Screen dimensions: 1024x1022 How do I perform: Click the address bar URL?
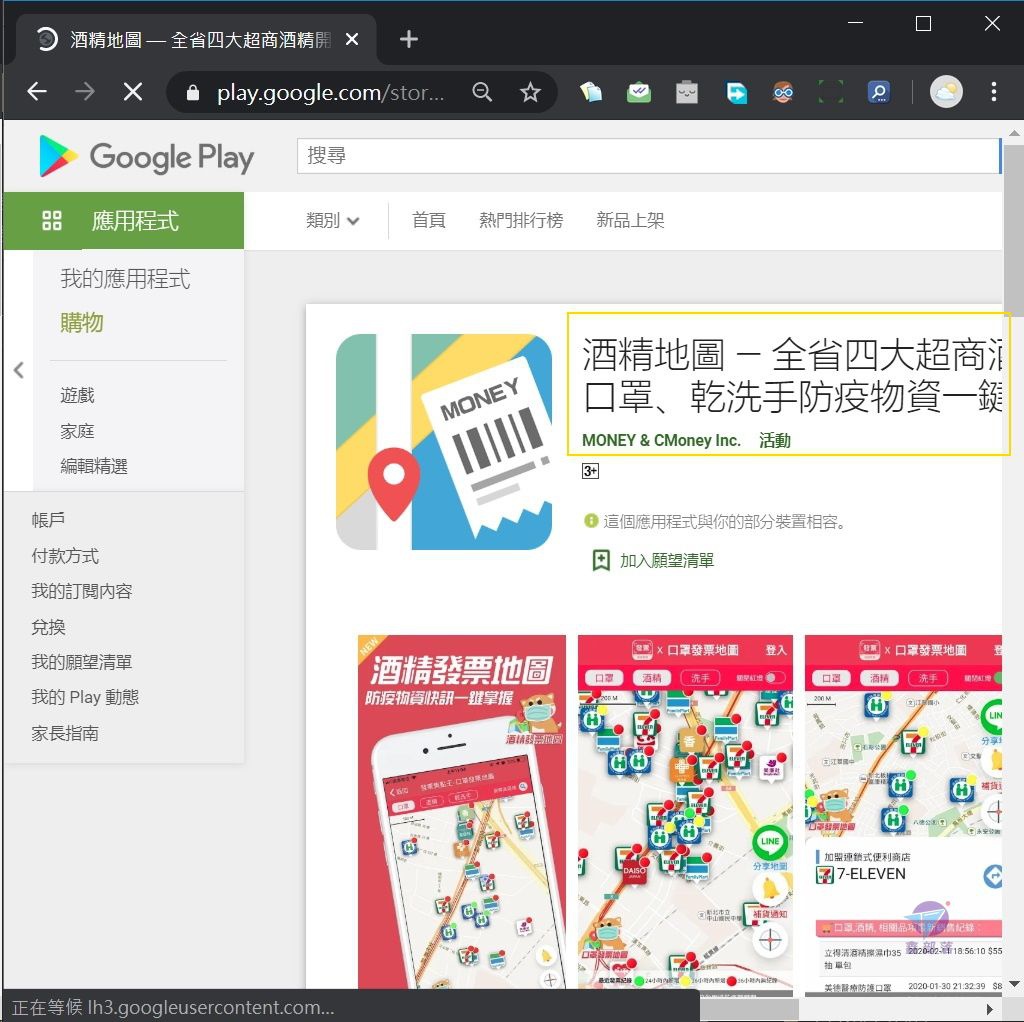[x=330, y=93]
